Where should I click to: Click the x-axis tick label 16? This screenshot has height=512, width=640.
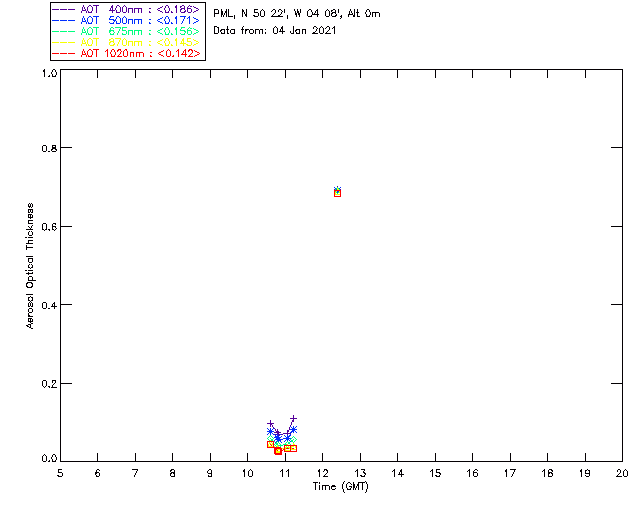click(x=472, y=473)
